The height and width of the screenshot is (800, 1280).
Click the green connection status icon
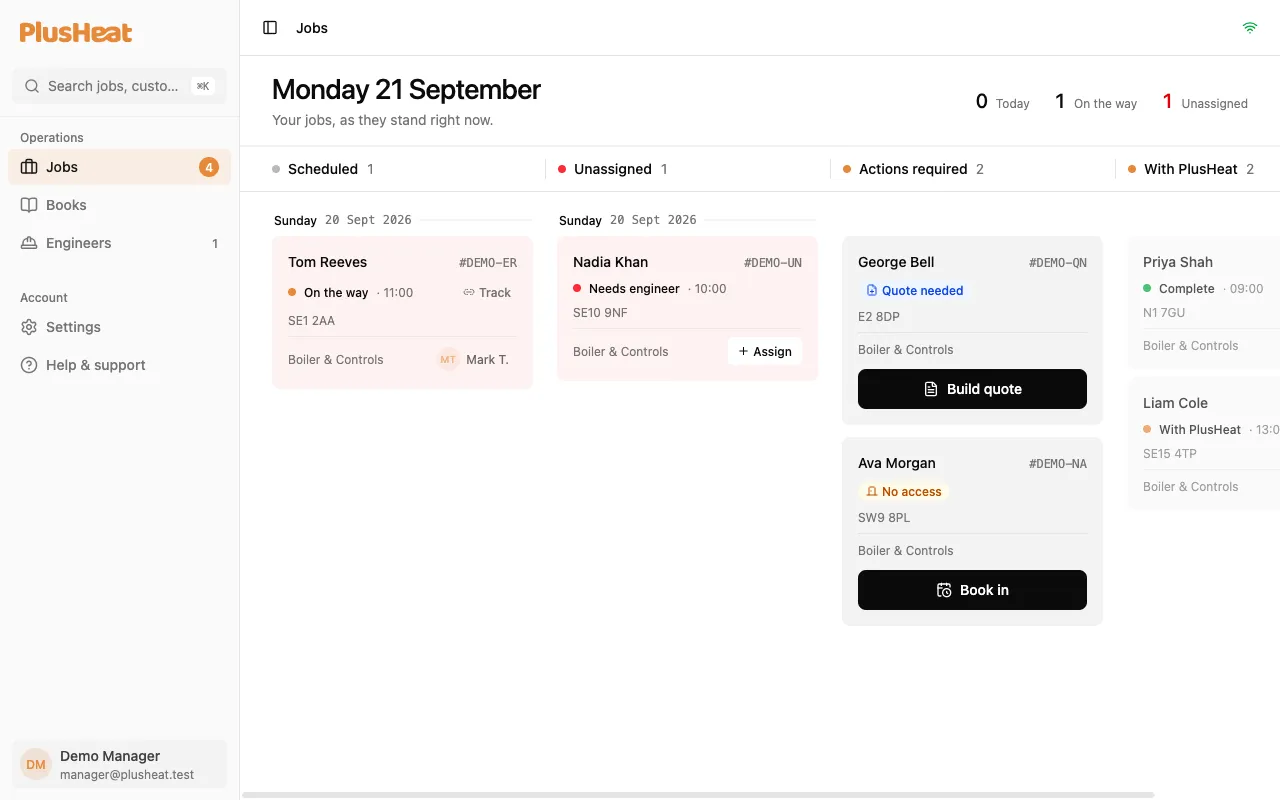pos(1249,28)
